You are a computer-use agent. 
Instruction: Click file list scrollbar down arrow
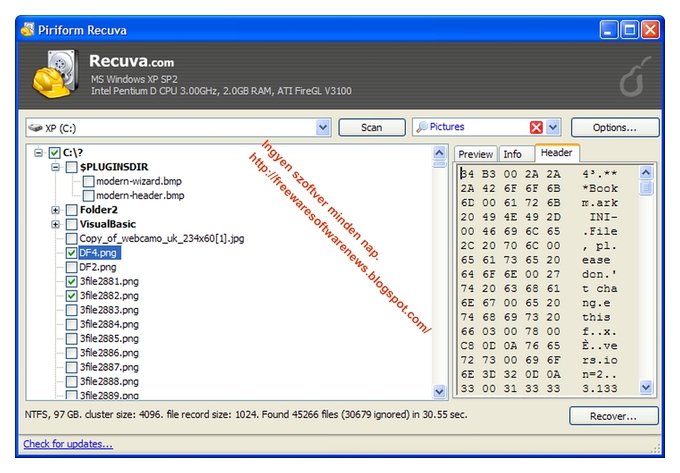[x=439, y=391]
